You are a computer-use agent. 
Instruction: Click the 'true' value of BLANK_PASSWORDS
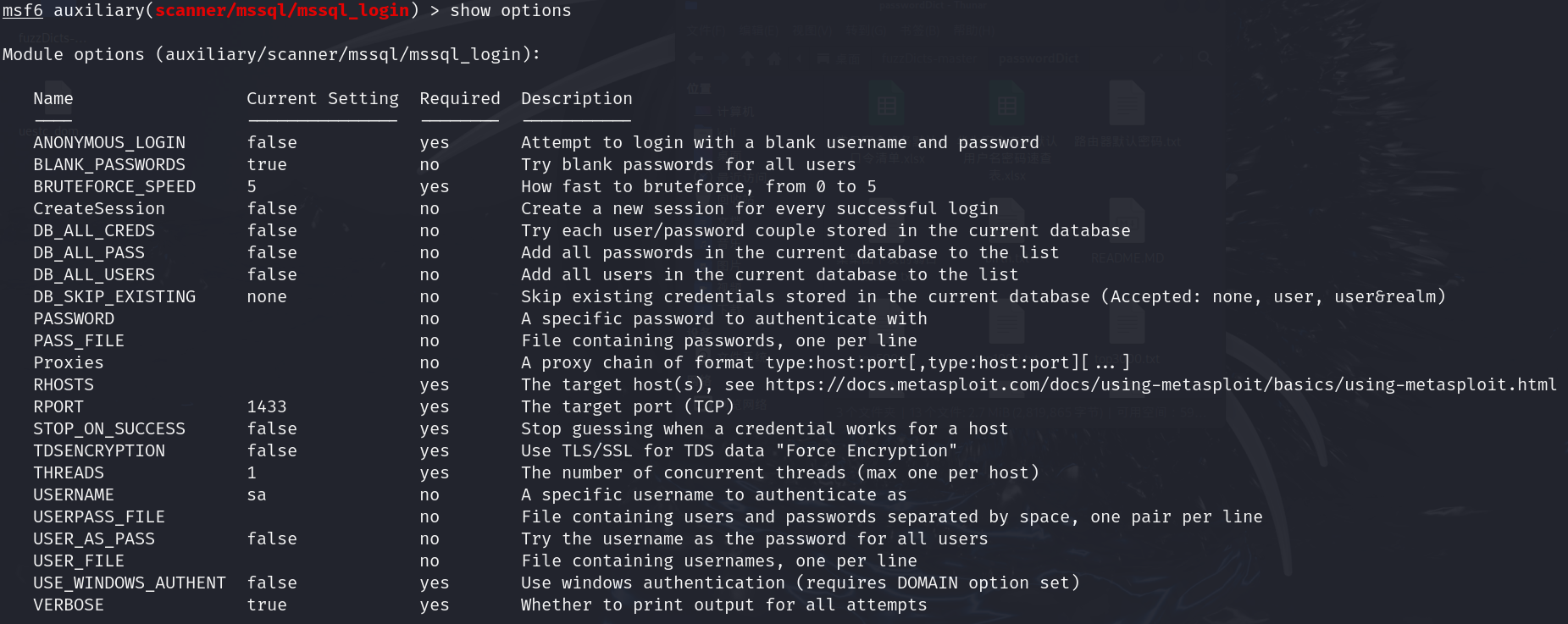pos(267,165)
